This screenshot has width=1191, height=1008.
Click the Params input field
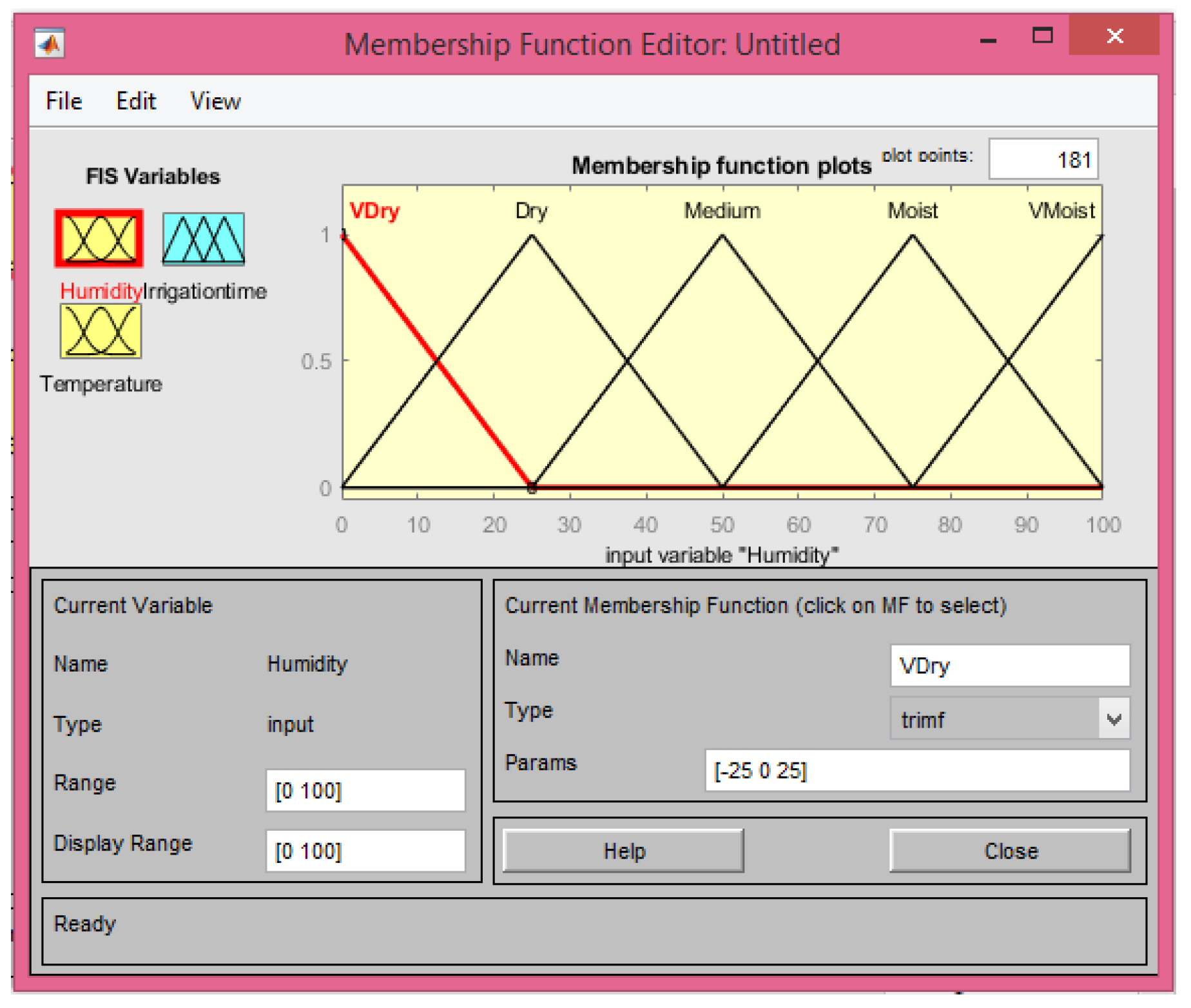(x=916, y=771)
